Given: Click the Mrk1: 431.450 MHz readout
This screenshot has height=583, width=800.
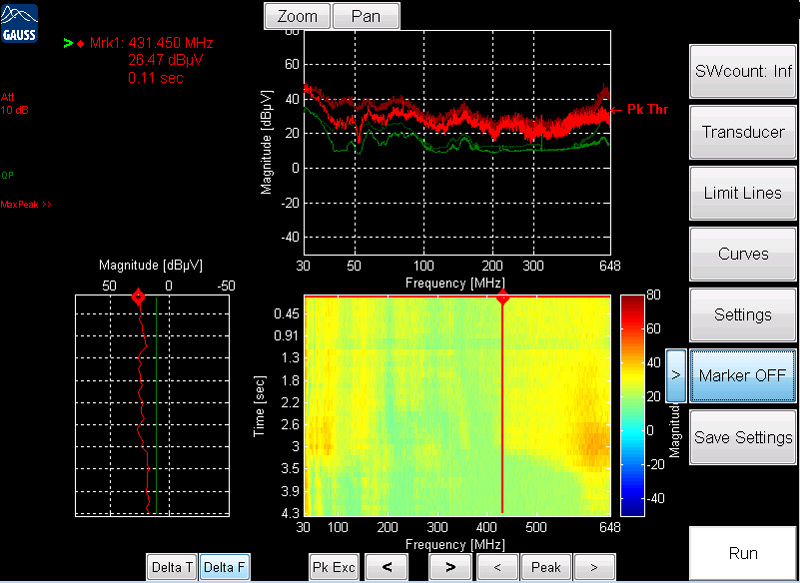Looking at the screenshot, I should tap(152, 43).
